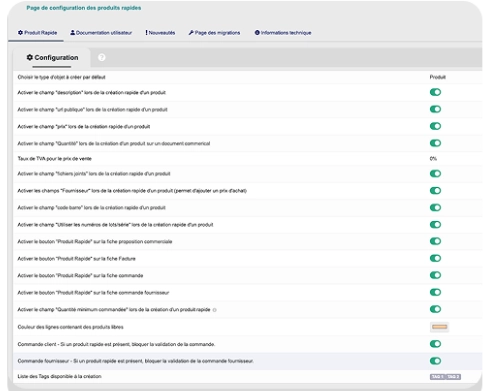The width and height of the screenshot is (490, 391).
Task: Click the gear icon beside Produit Rapide
Action: click(20, 33)
